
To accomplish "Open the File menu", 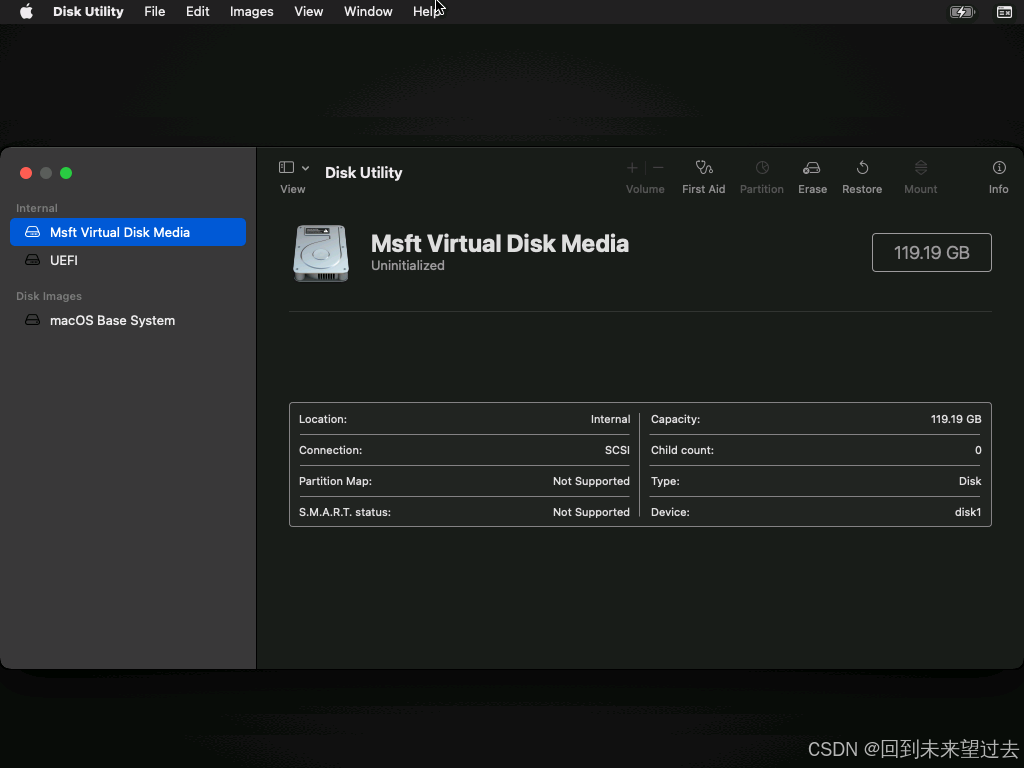I will tap(155, 11).
